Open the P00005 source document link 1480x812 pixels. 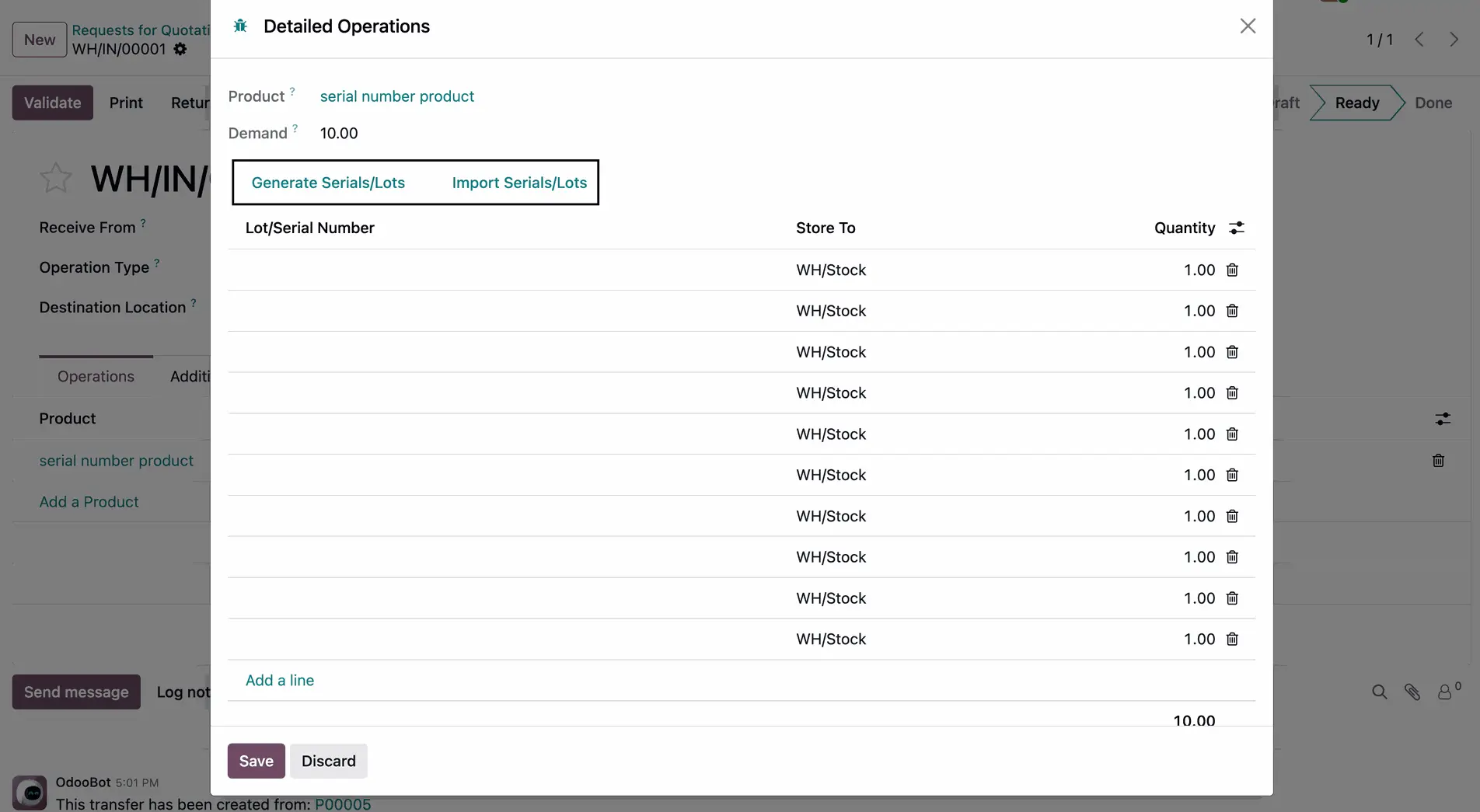[x=342, y=803]
